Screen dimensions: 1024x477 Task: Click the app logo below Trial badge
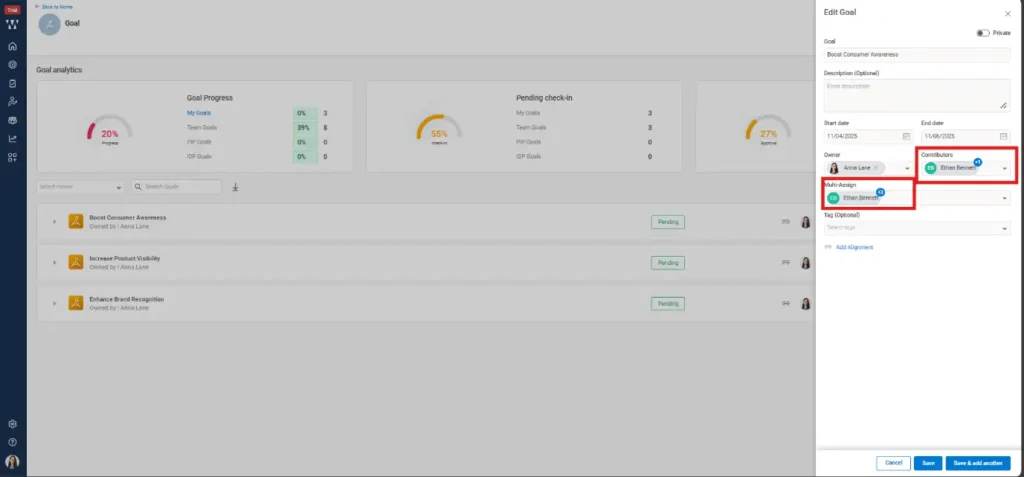pos(12,25)
